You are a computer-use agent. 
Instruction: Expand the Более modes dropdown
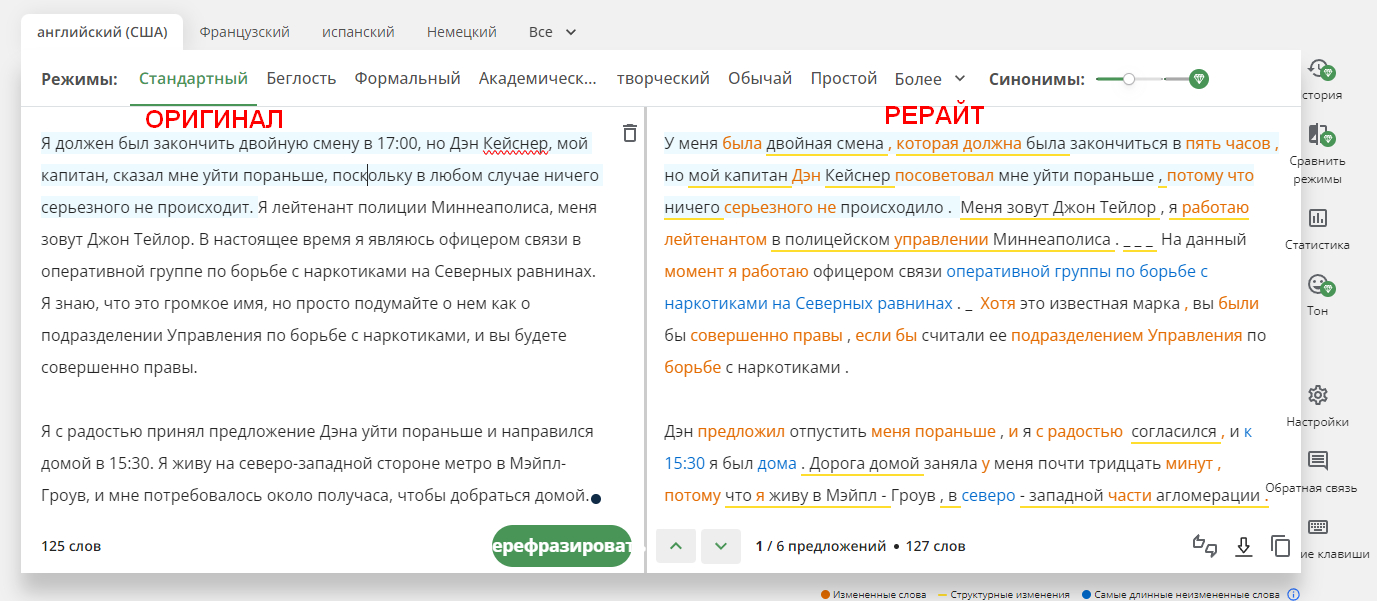click(x=930, y=78)
